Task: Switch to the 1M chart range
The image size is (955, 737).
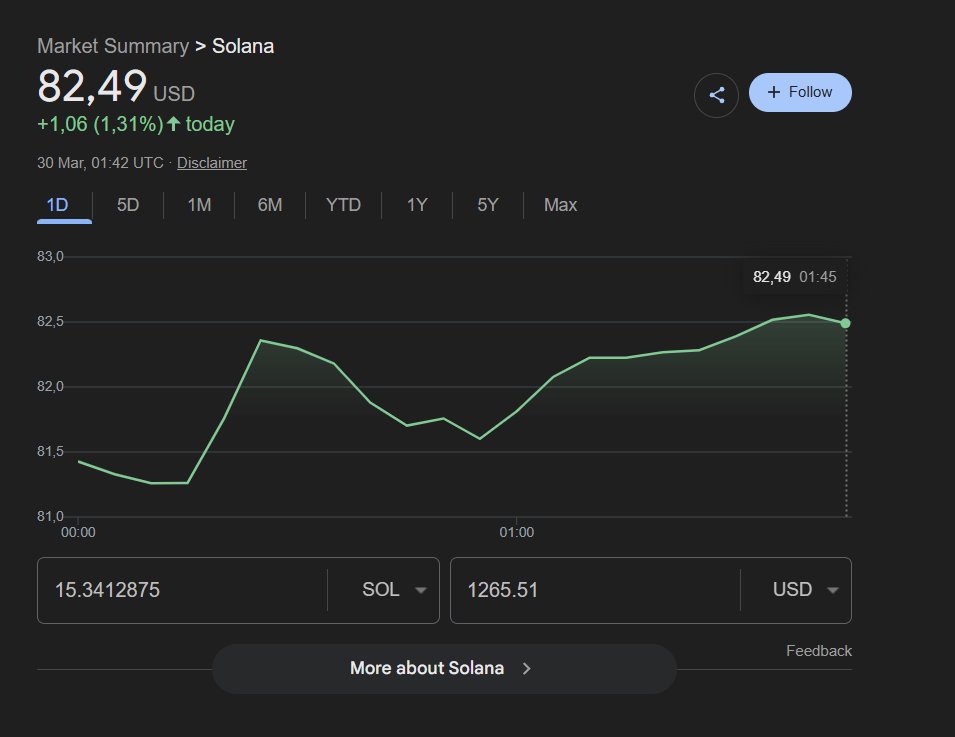Action: pos(199,205)
